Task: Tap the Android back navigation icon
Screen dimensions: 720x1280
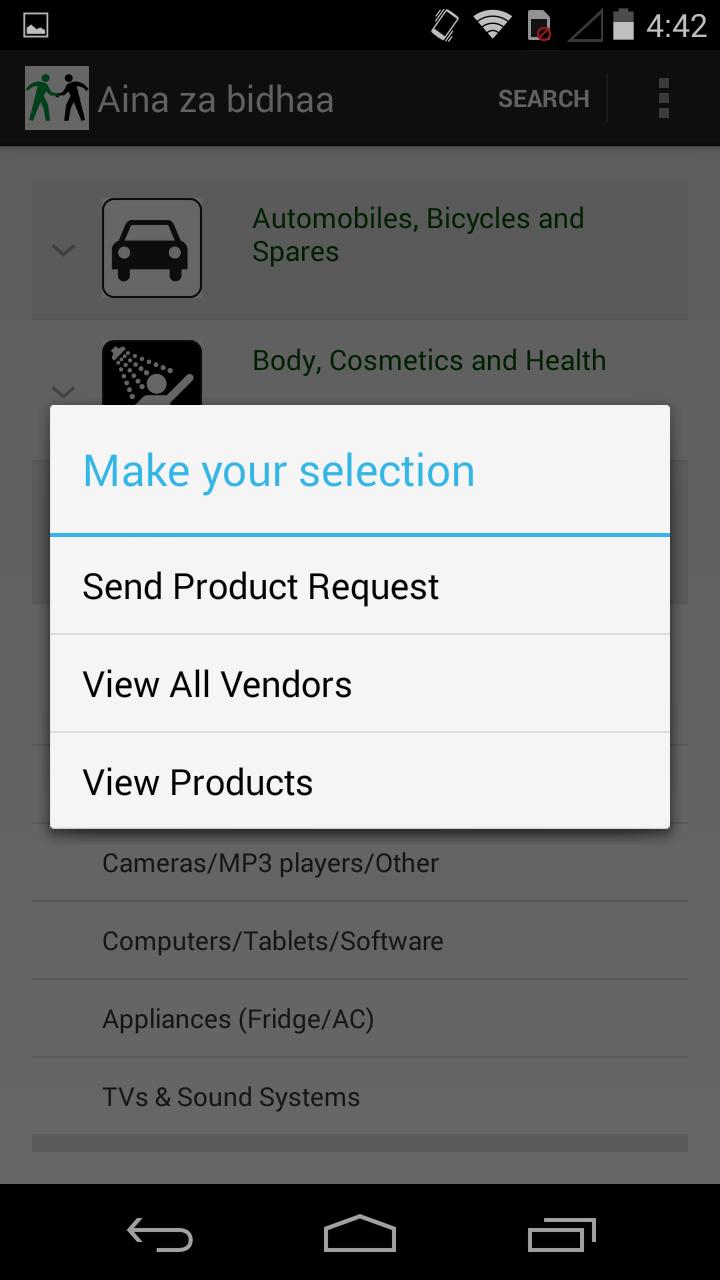Action: coord(160,1234)
